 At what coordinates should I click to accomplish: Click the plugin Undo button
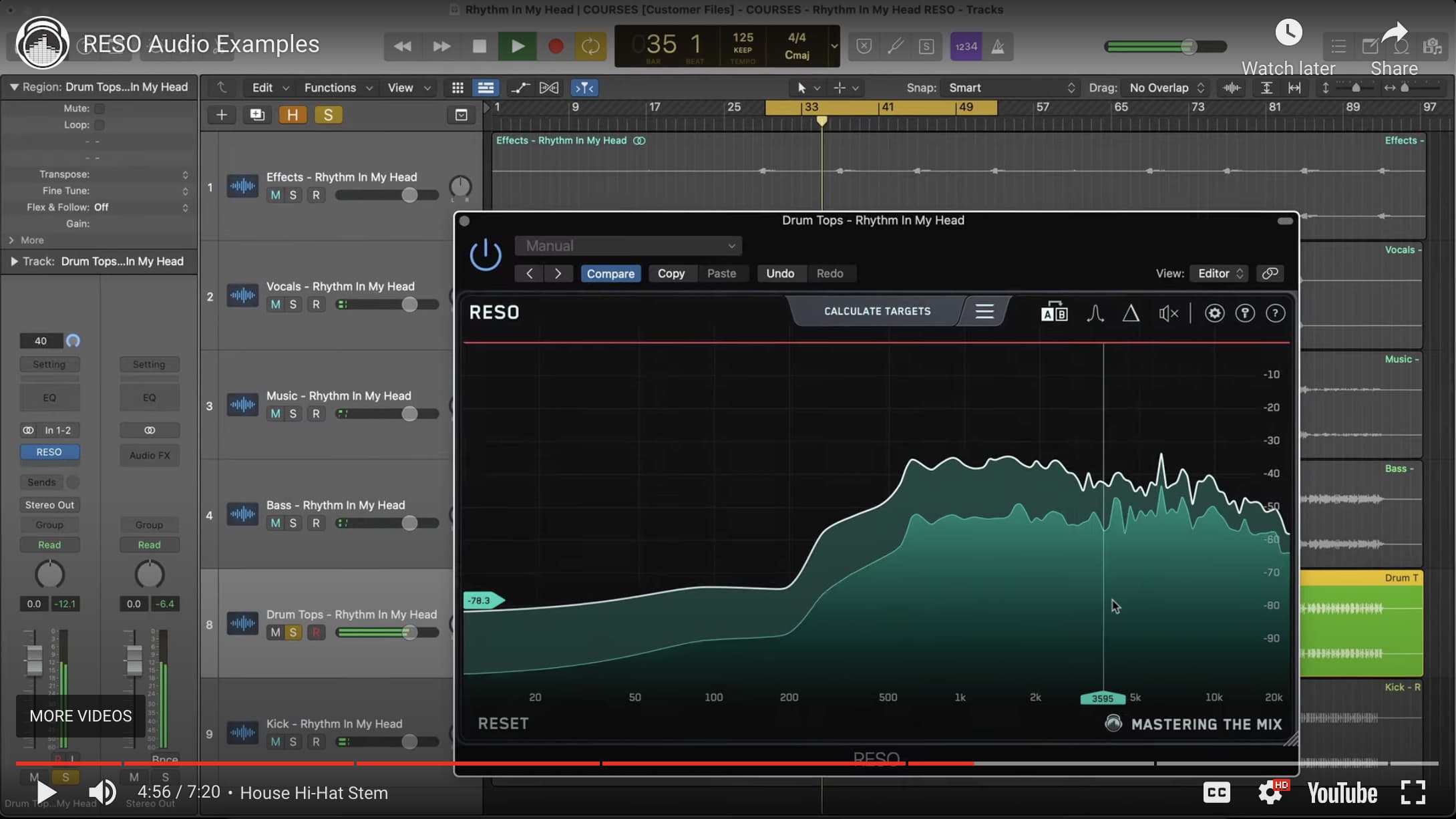point(780,273)
